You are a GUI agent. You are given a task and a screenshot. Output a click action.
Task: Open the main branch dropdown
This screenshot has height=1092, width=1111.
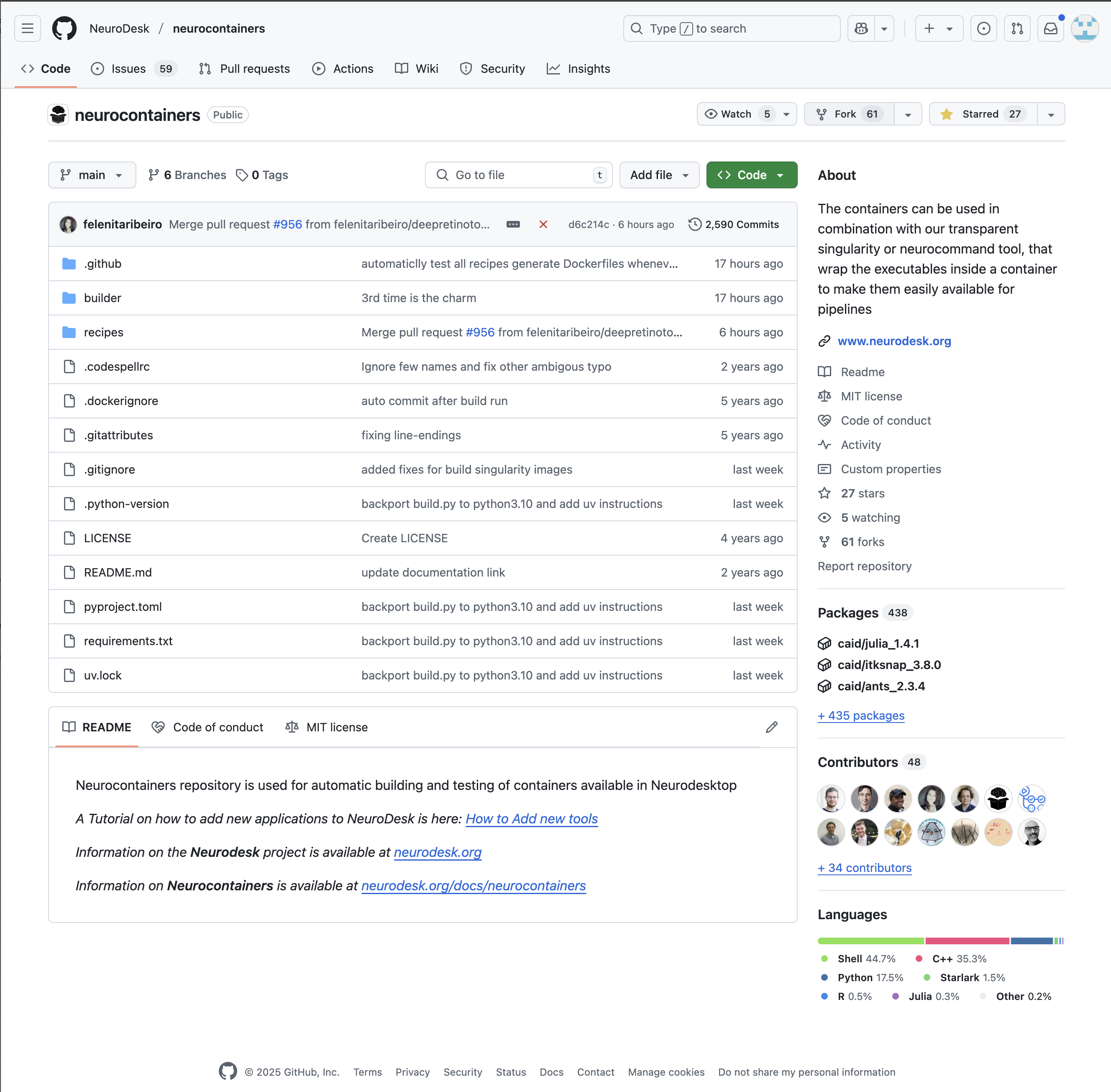(92, 175)
